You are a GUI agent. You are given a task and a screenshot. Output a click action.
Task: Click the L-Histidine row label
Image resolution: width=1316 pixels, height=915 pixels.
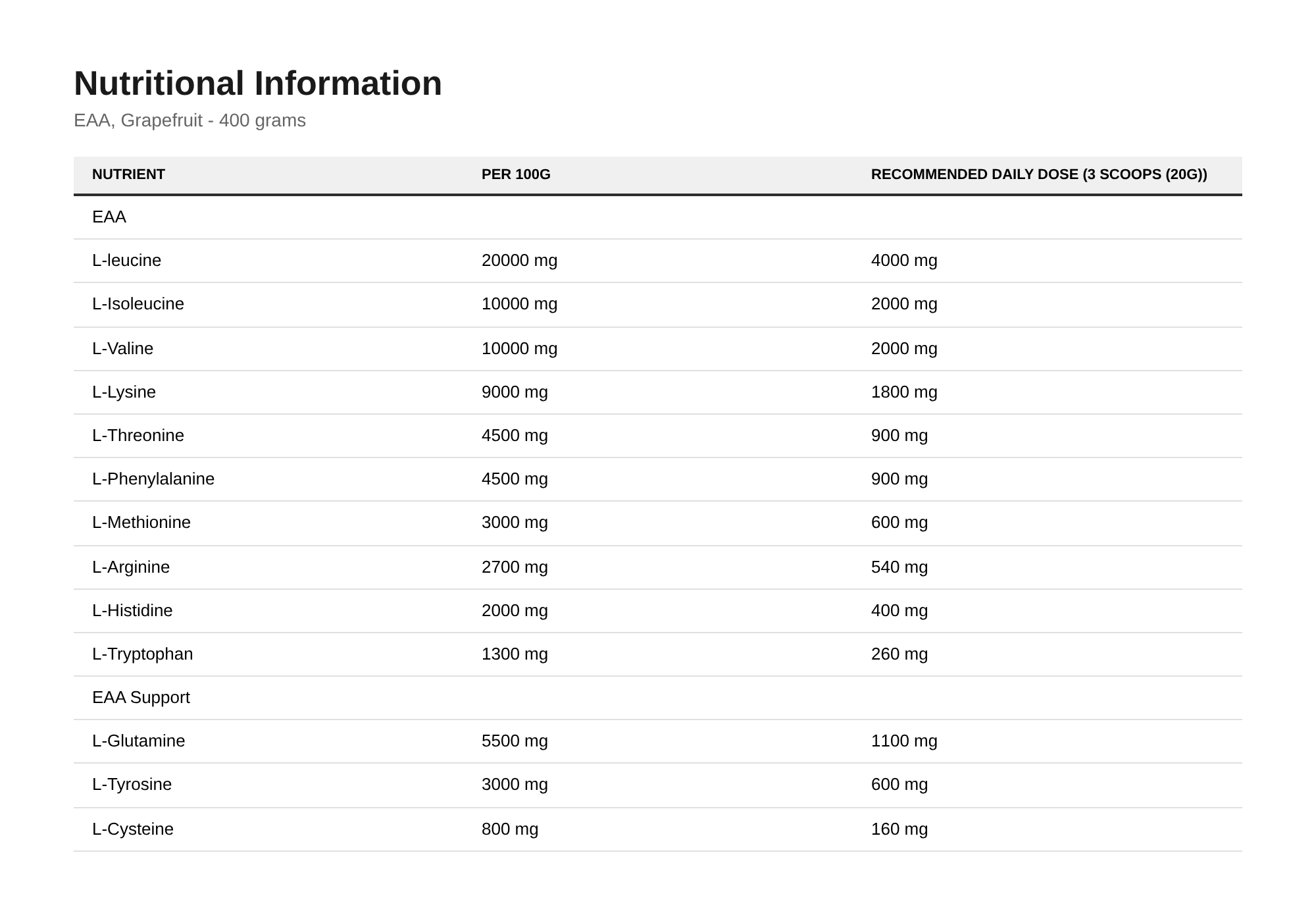(x=132, y=611)
